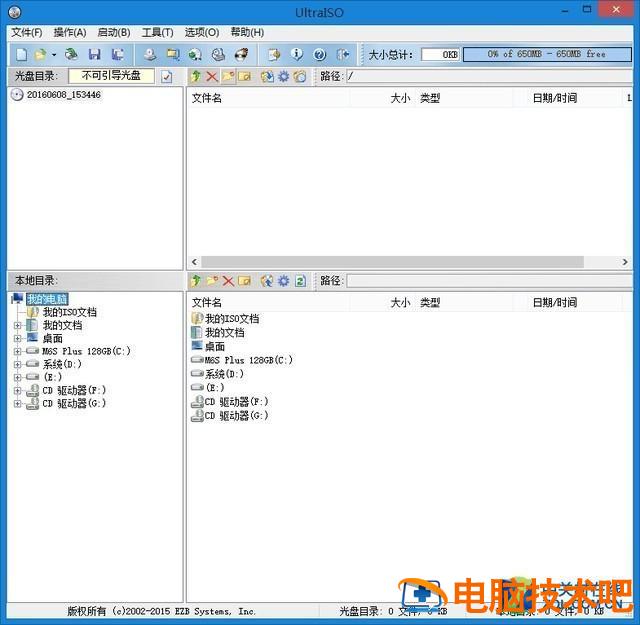Expand (E:) drive tree node
This screenshot has height=625, width=640.
[x=17, y=377]
